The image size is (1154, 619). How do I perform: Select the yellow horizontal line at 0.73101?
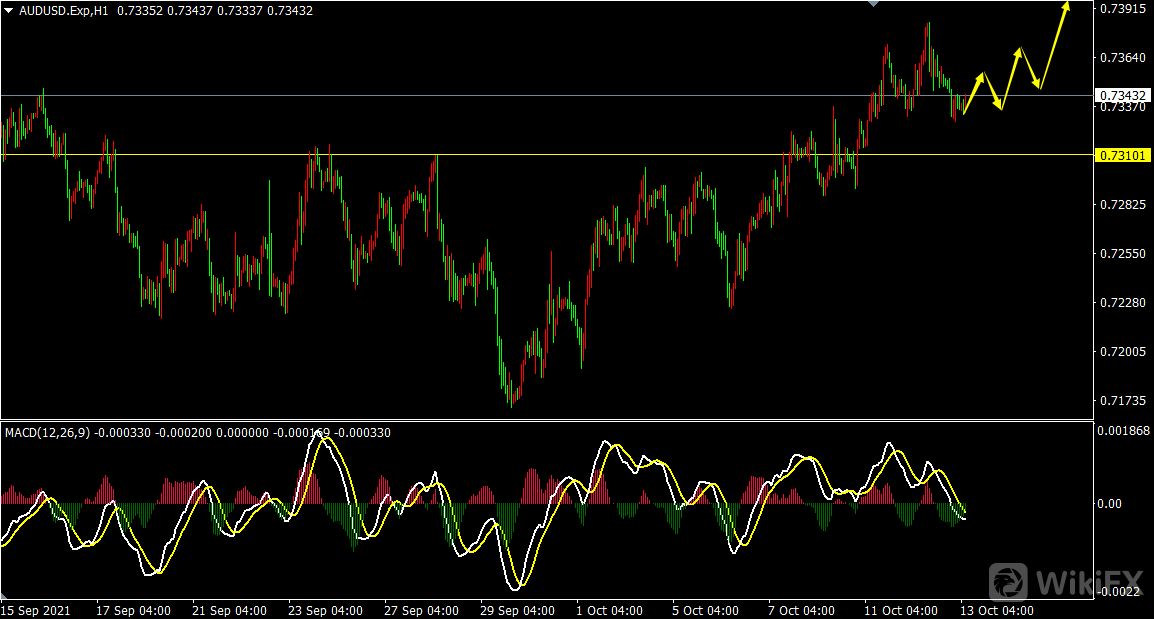500,155
